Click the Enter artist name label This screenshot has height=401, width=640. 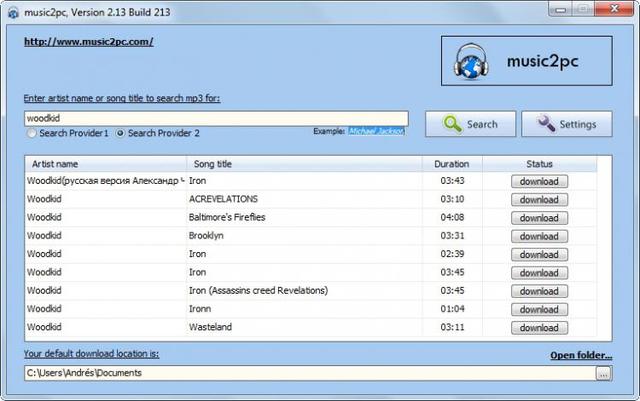point(122,98)
